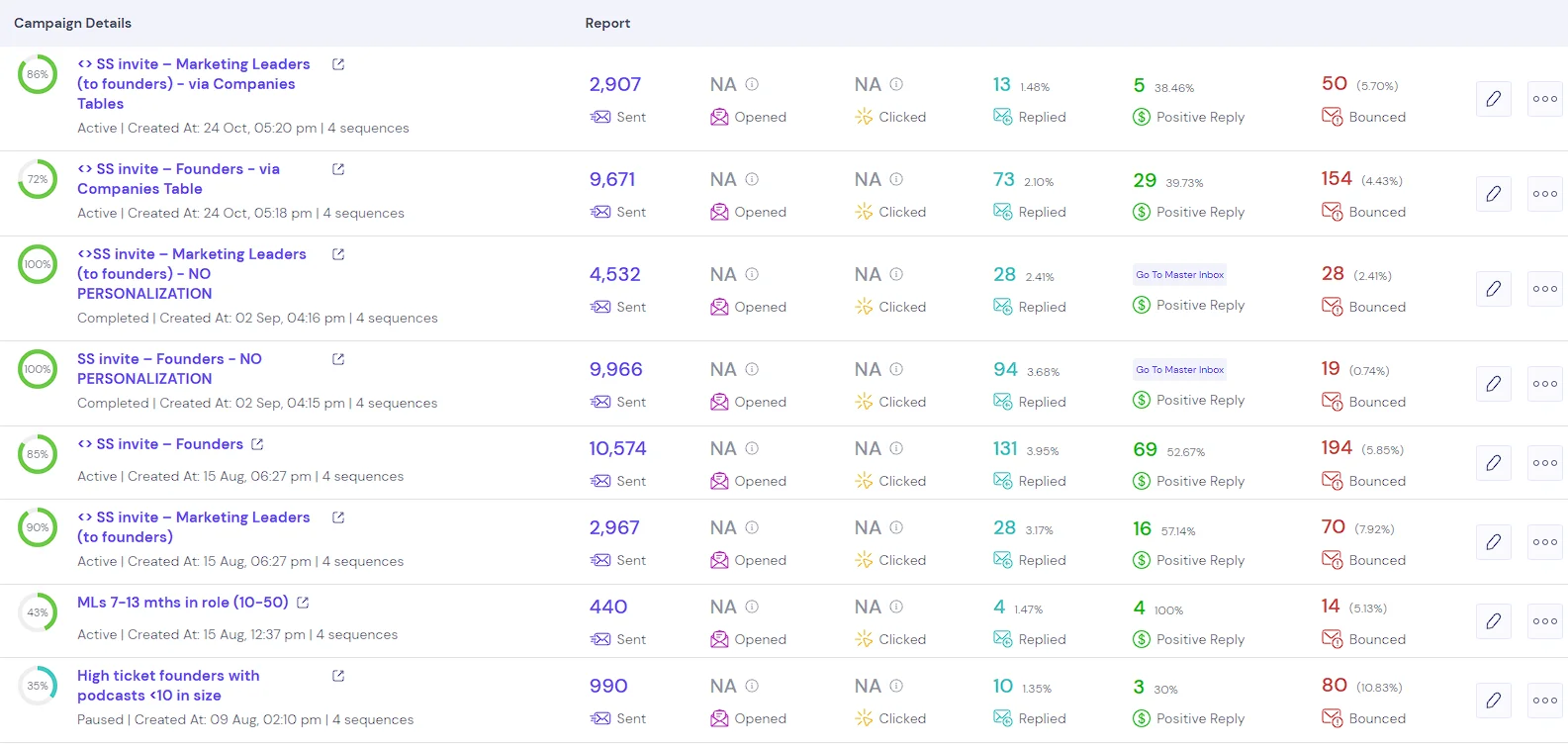Open external link icon for MLs 7-13 mths campaign
This screenshot has width=1568, height=749.
(x=303, y=603)
